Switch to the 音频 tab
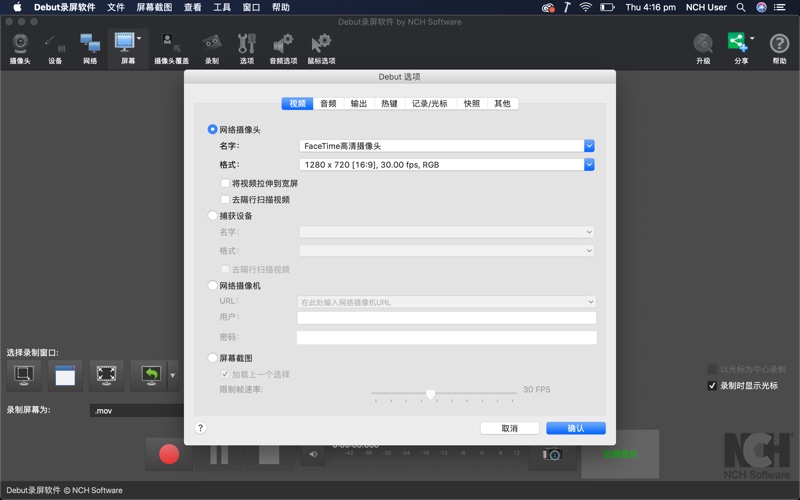Image resolution: width=800 pixels, height=500 pixels. (x=328, y=104)
